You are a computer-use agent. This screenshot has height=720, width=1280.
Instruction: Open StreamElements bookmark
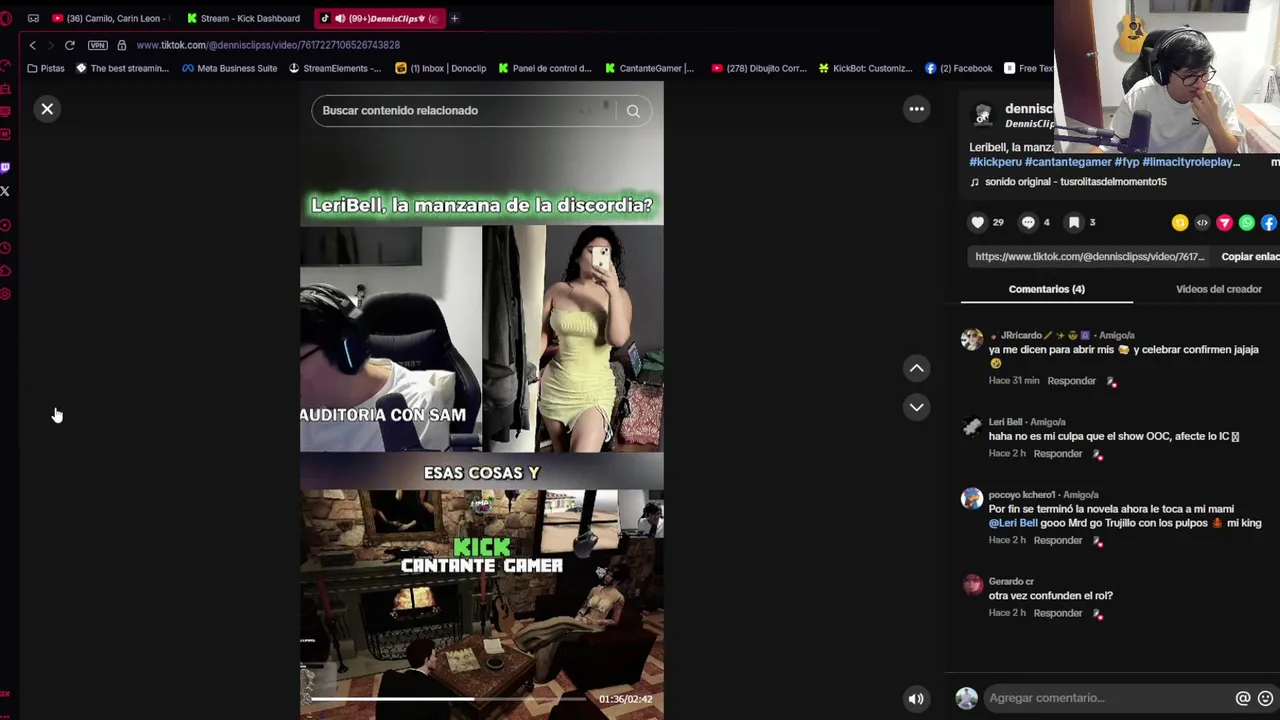pos(335,68)
